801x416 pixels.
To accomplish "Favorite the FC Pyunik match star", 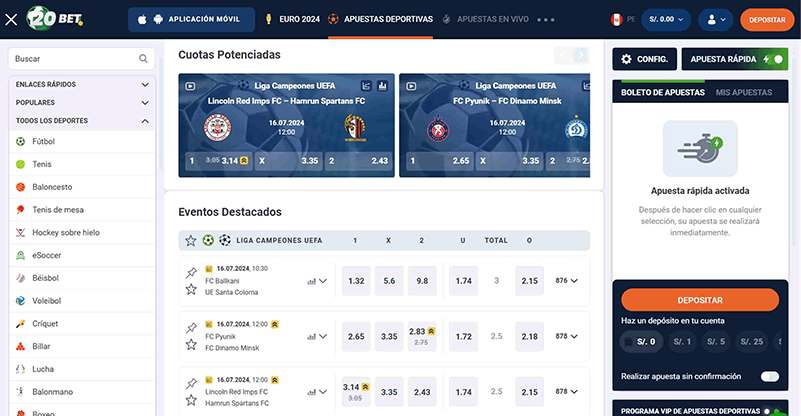I will click(191, 344).
